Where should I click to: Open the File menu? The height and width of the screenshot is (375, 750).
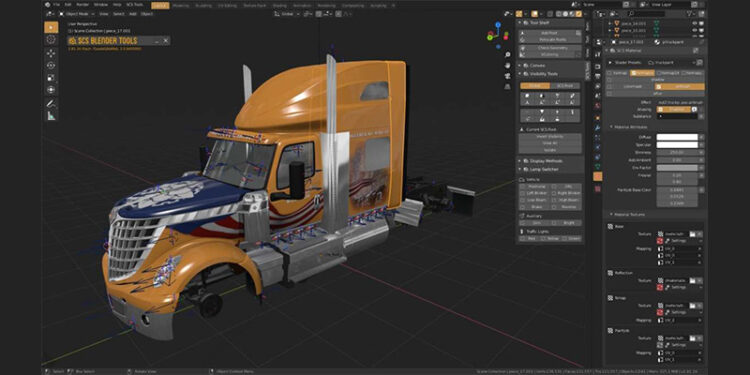click(x=56, y=4)
